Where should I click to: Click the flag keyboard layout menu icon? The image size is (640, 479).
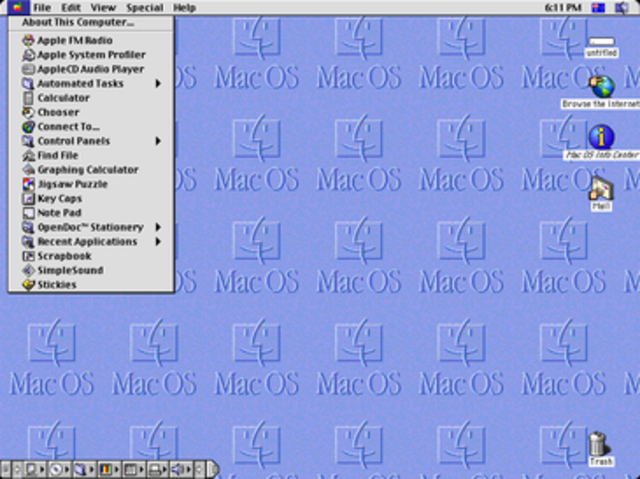(x=598, y=7)
